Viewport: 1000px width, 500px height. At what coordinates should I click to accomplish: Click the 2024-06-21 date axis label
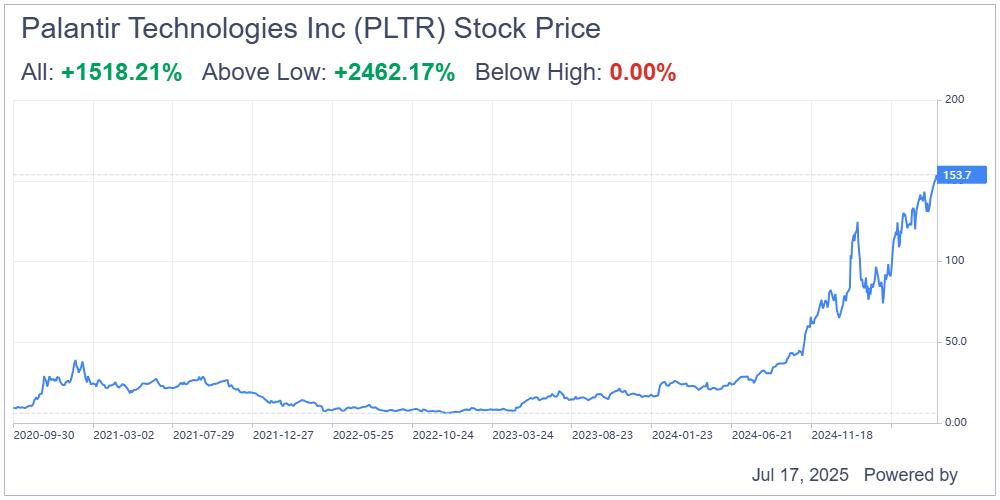761,436
